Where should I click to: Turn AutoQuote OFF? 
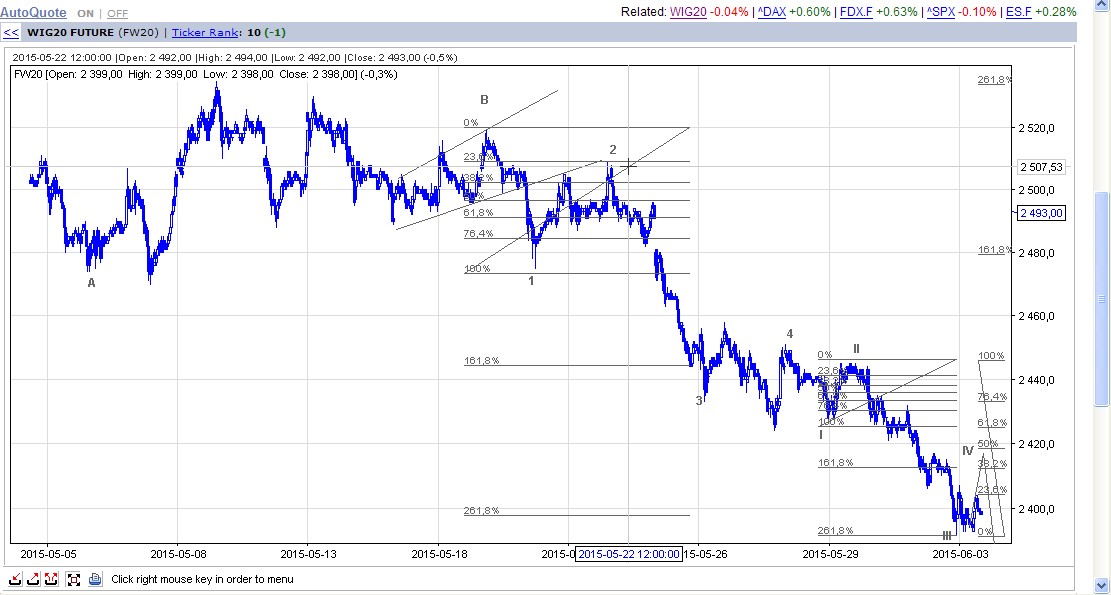click(x=118, y=13)
